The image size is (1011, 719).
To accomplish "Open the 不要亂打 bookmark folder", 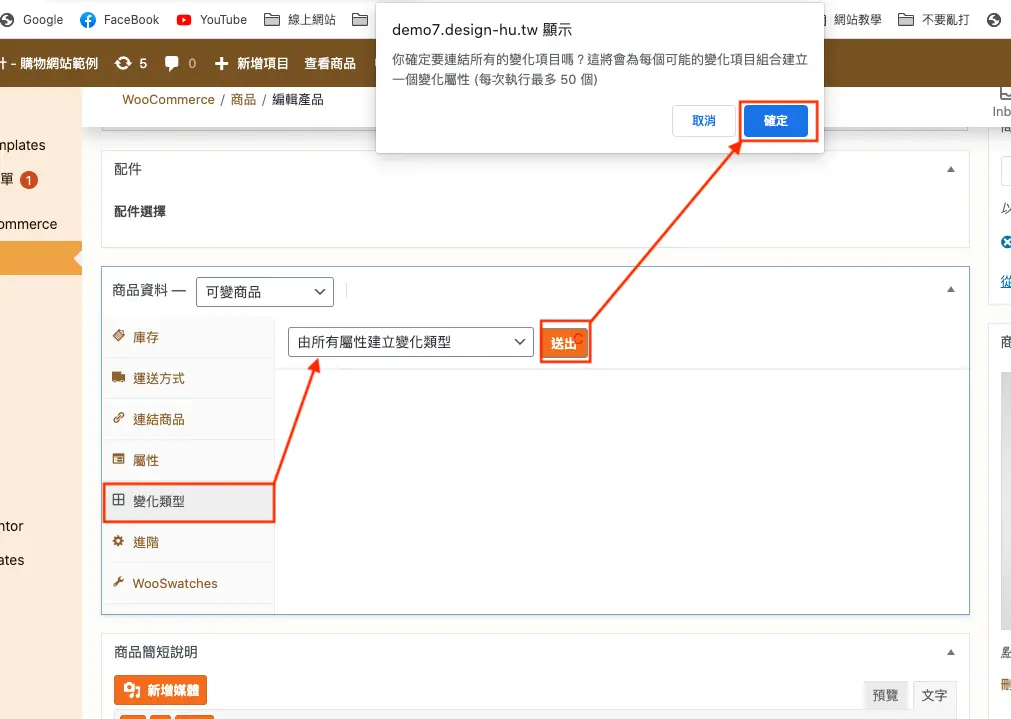I will [934, 20].
